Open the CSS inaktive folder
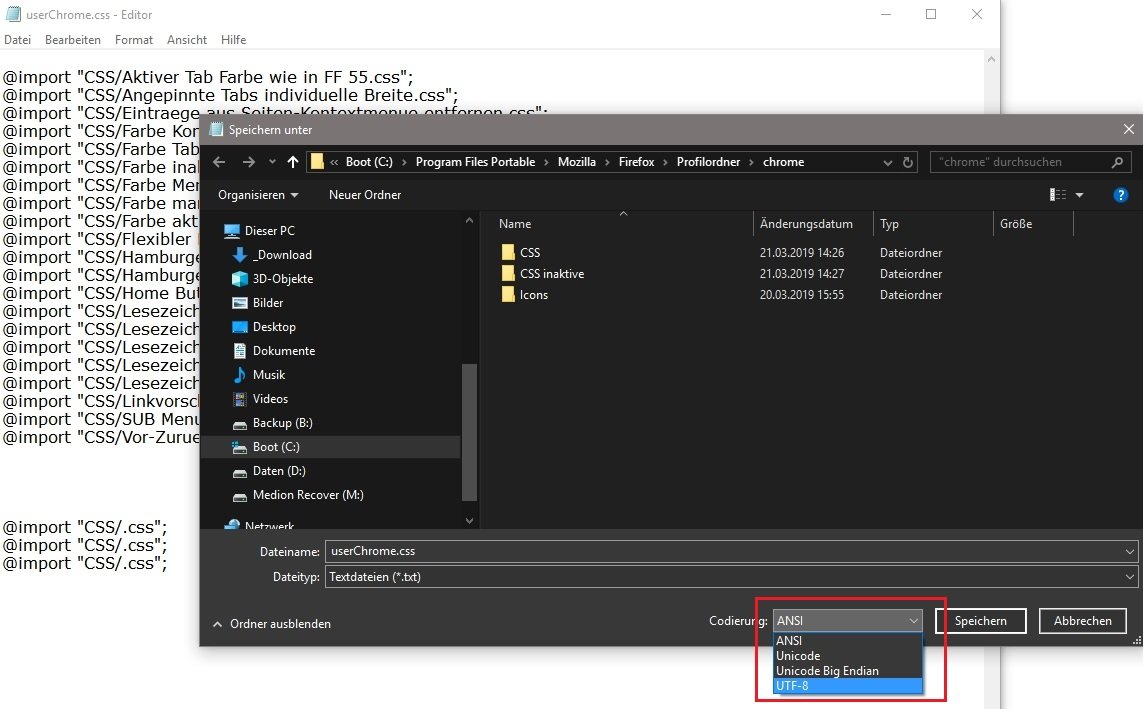Viewport: 1143px width, 709px height. pyautogui.click(x=551, y=274)
